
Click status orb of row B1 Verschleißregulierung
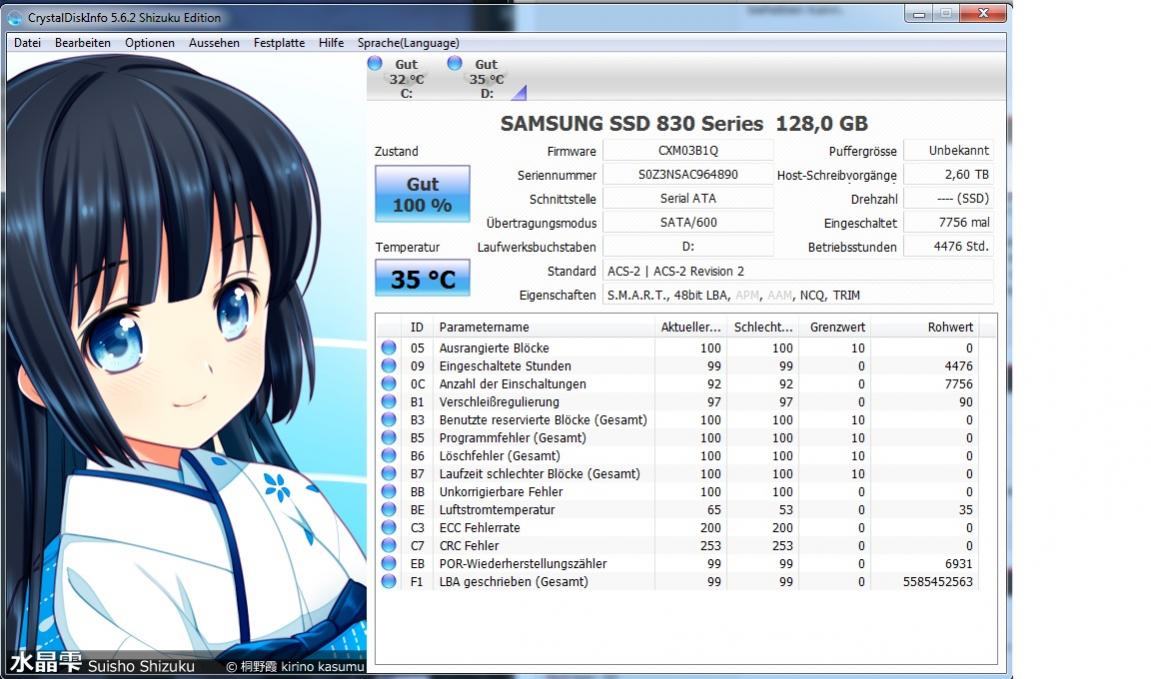(x=389, y=402)
